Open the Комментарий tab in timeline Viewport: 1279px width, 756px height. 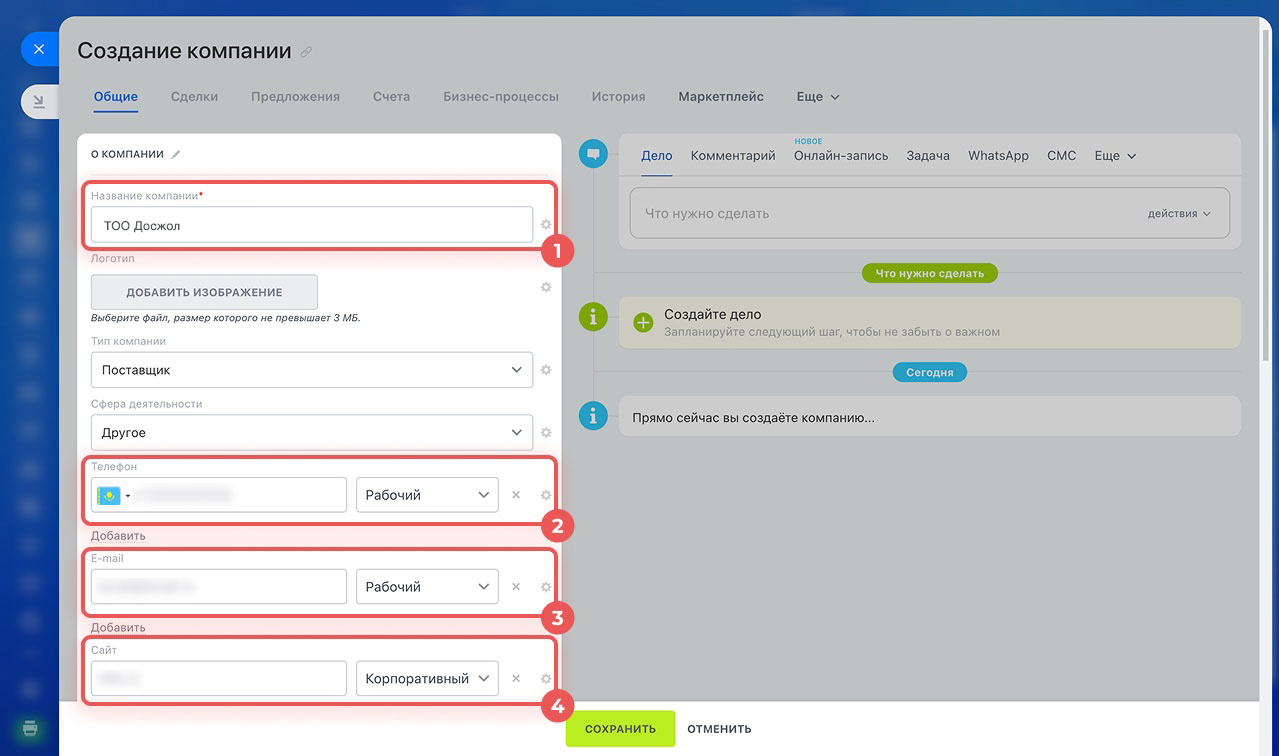click(x=733, y=156)
